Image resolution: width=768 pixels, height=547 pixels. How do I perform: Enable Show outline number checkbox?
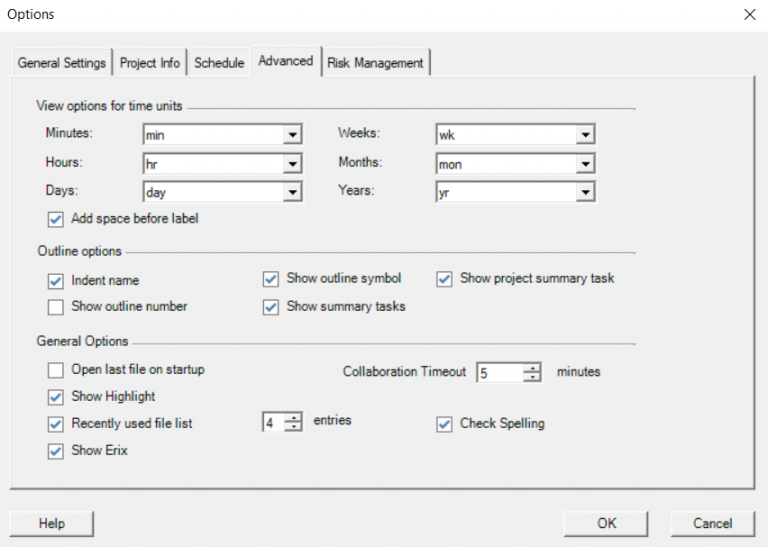click(55, 307)
